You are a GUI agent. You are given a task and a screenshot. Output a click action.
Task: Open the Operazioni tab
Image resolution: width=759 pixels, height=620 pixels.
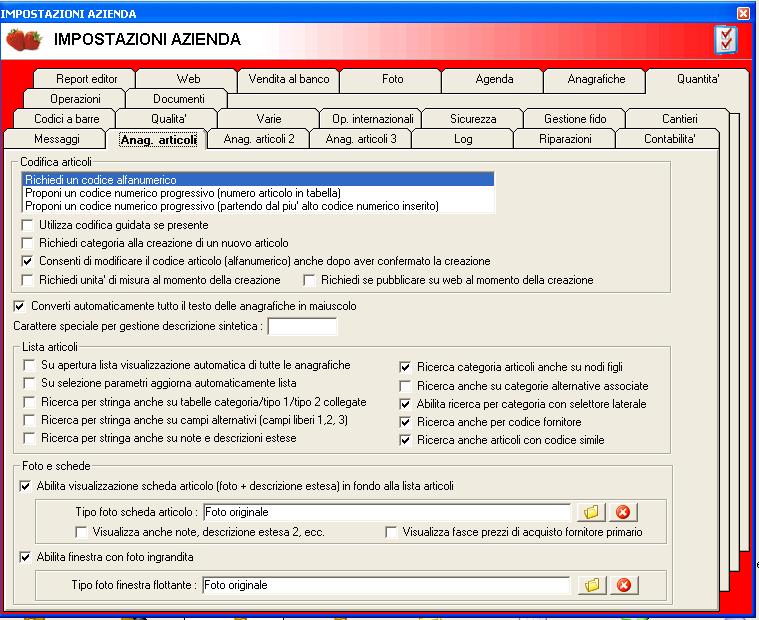click(x=76, y=99)
